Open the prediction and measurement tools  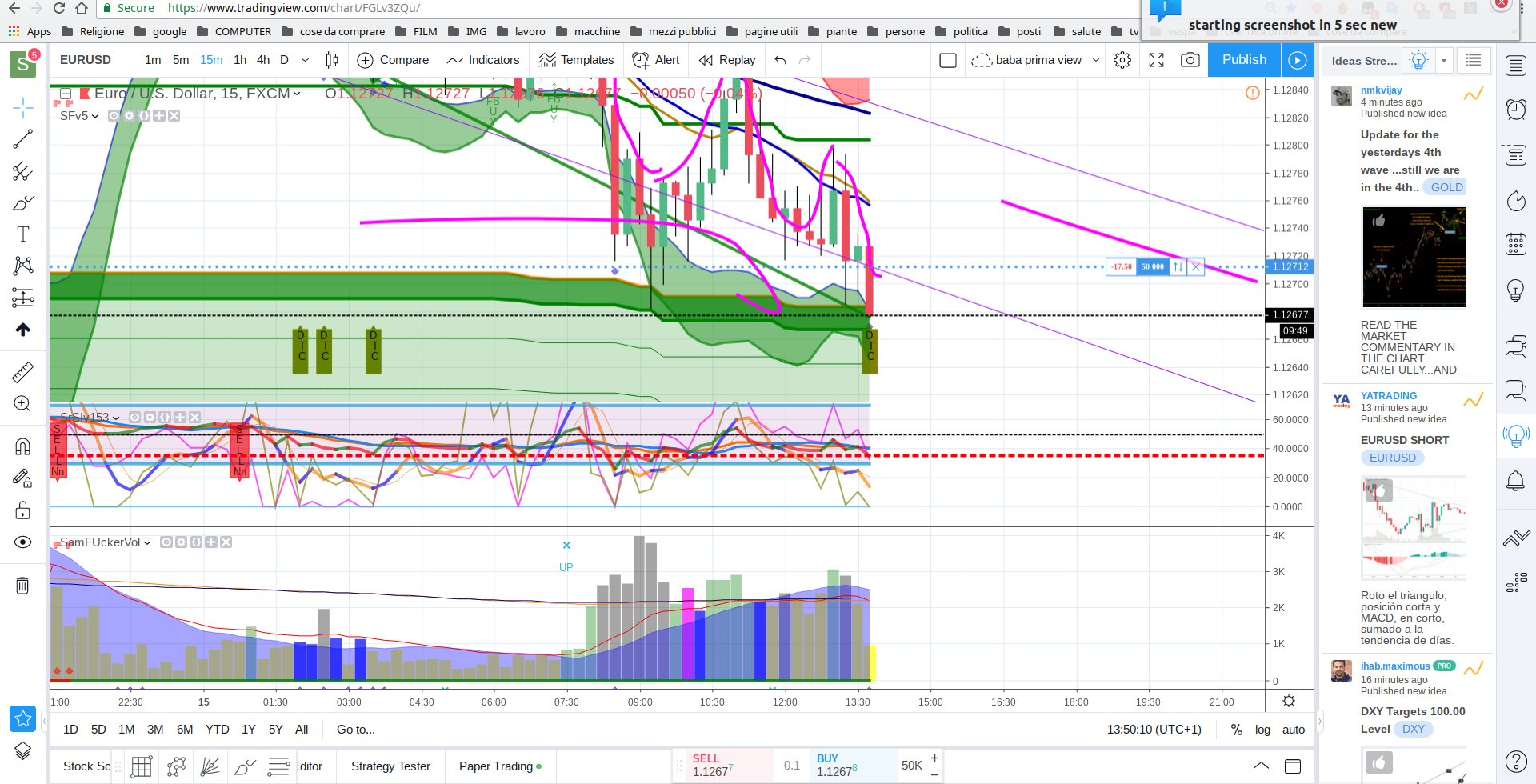pos(22,298)
